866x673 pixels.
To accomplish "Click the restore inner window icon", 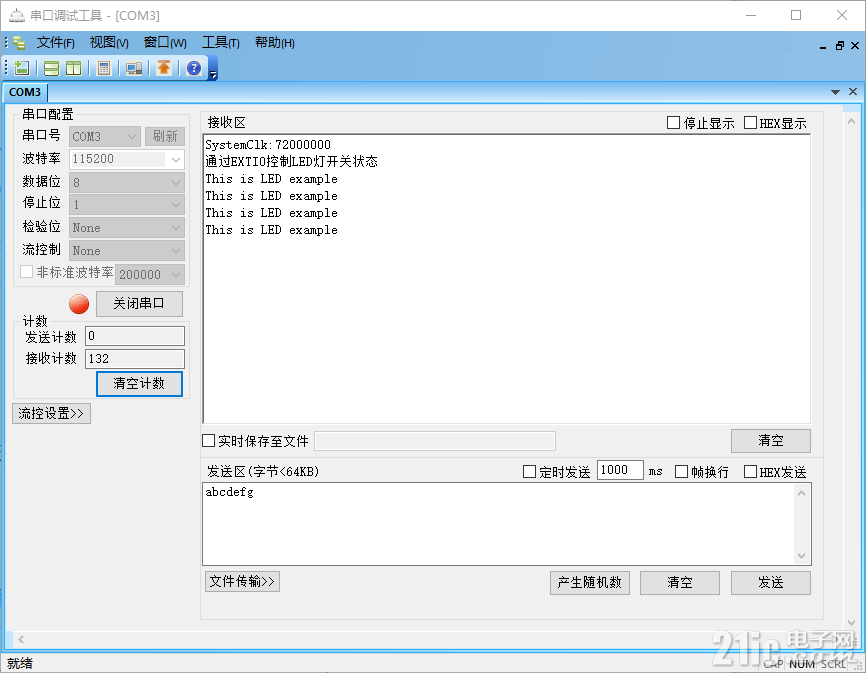I will click(x=839, y=46).
